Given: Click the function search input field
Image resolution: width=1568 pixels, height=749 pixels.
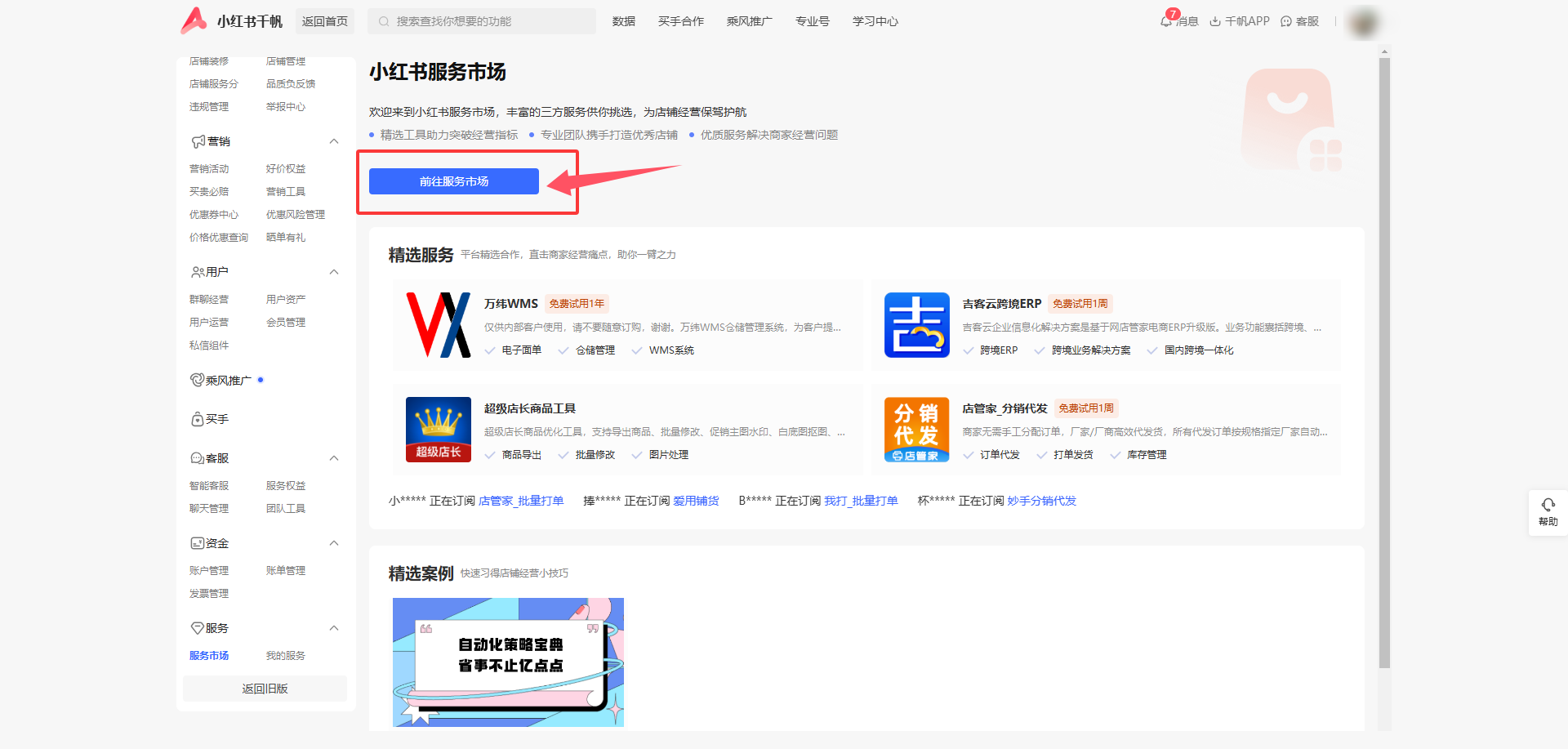Looking at the screenshot, I should (482, 21).
